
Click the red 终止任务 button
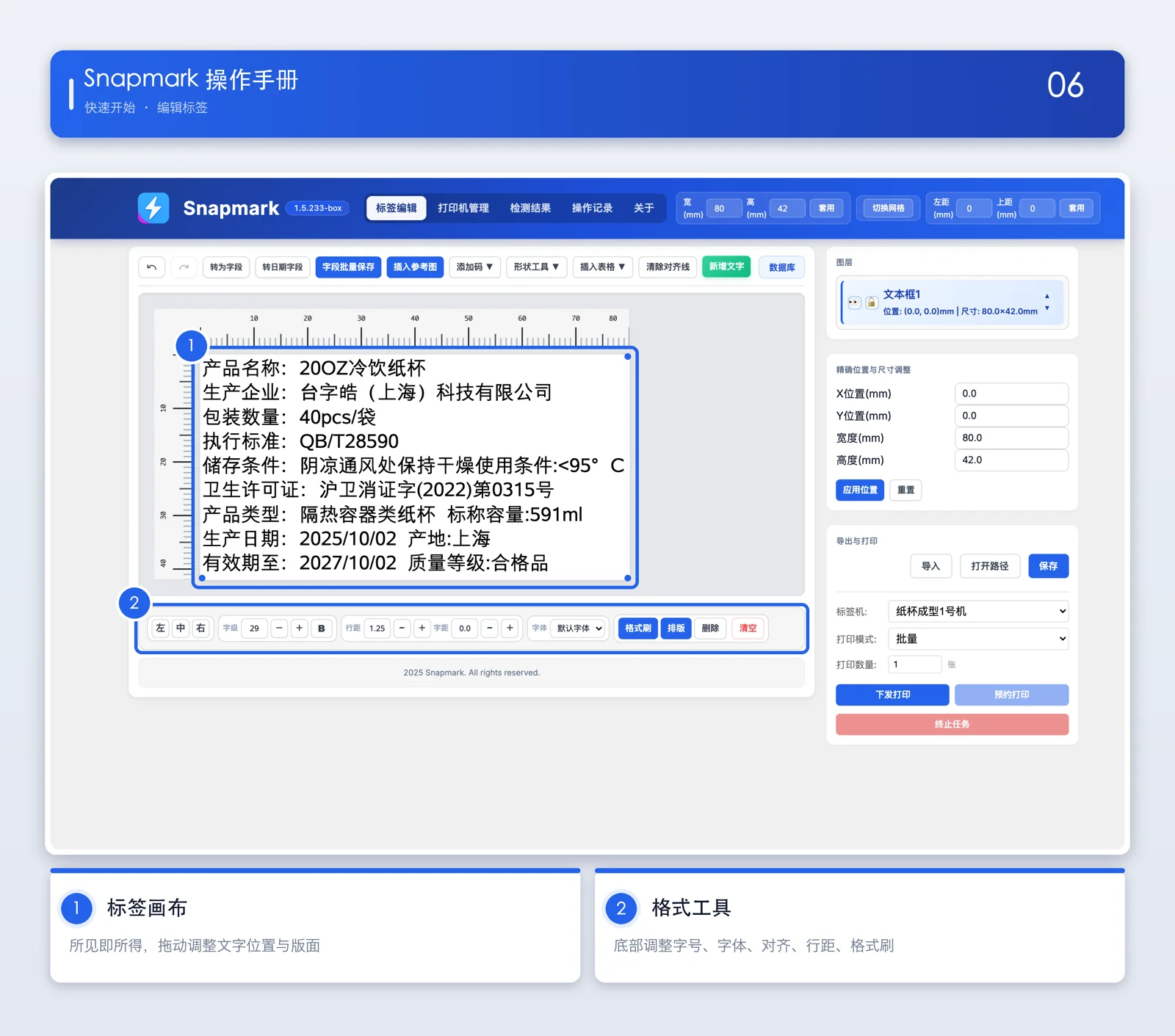pos(952,725)
